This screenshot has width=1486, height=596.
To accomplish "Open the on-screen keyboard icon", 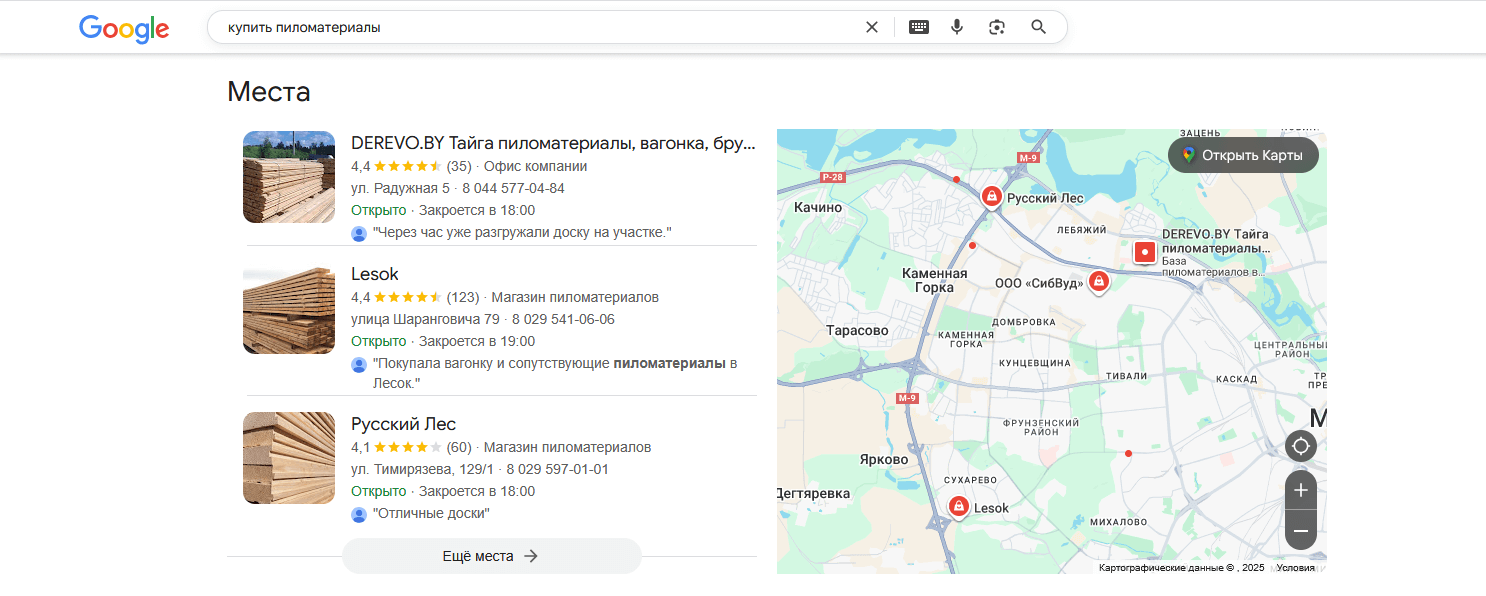I will pyautogui.click(x=919, y=27).
